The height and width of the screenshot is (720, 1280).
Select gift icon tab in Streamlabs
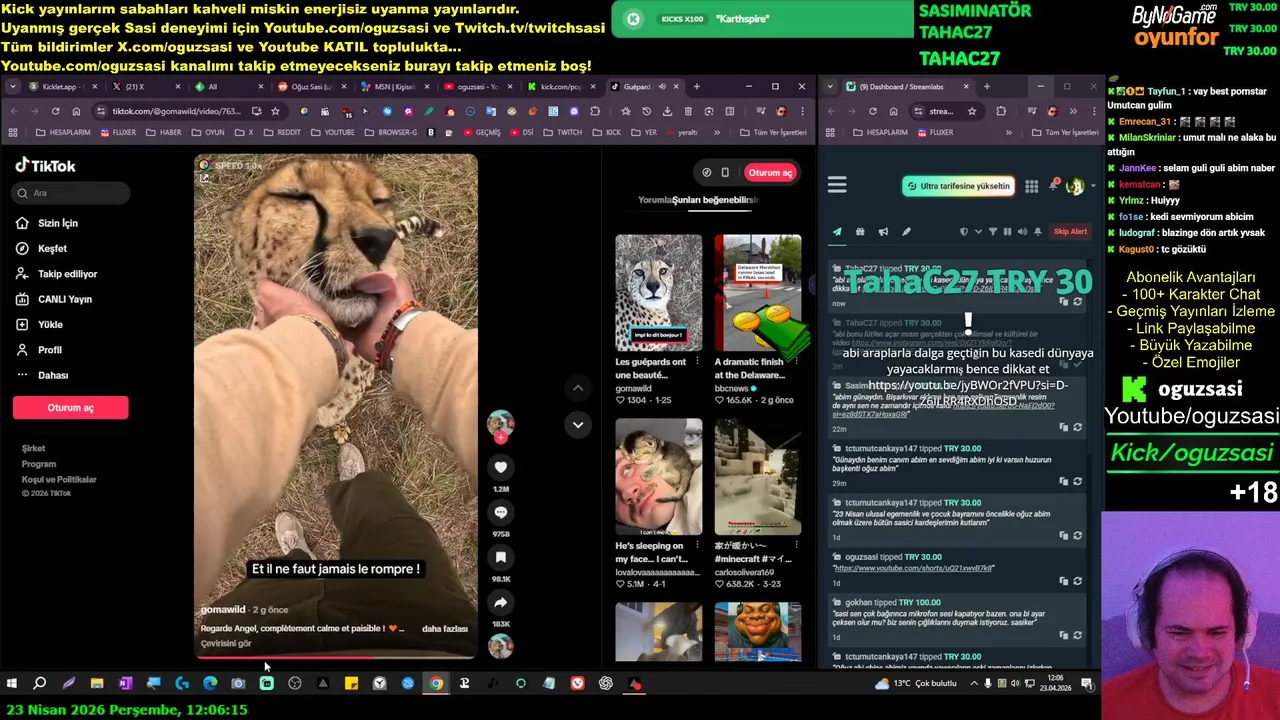click(860, 232)
